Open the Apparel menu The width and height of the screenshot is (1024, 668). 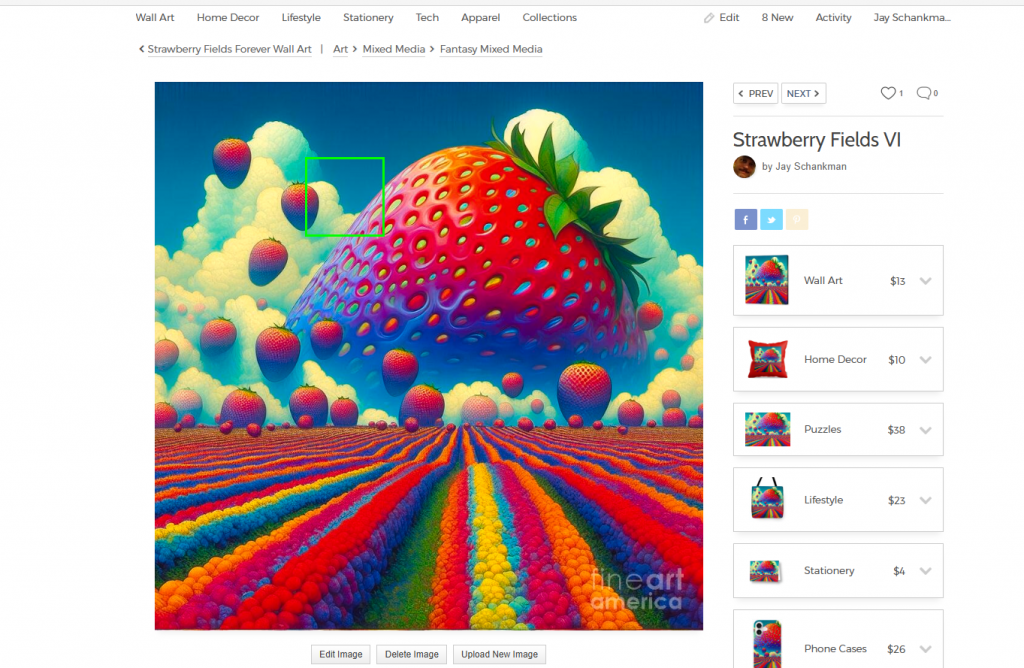coord(480,18)
